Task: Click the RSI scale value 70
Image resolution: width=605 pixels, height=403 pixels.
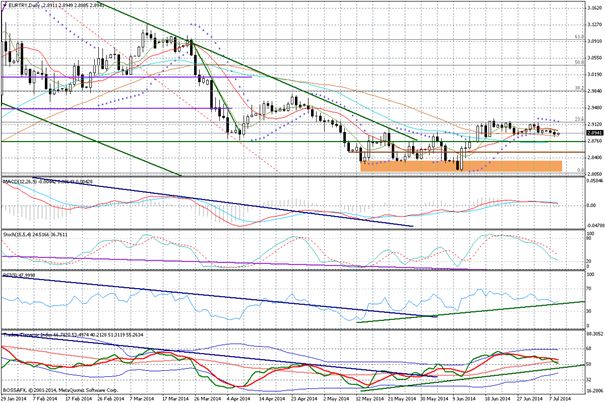Action: point(589,288)
